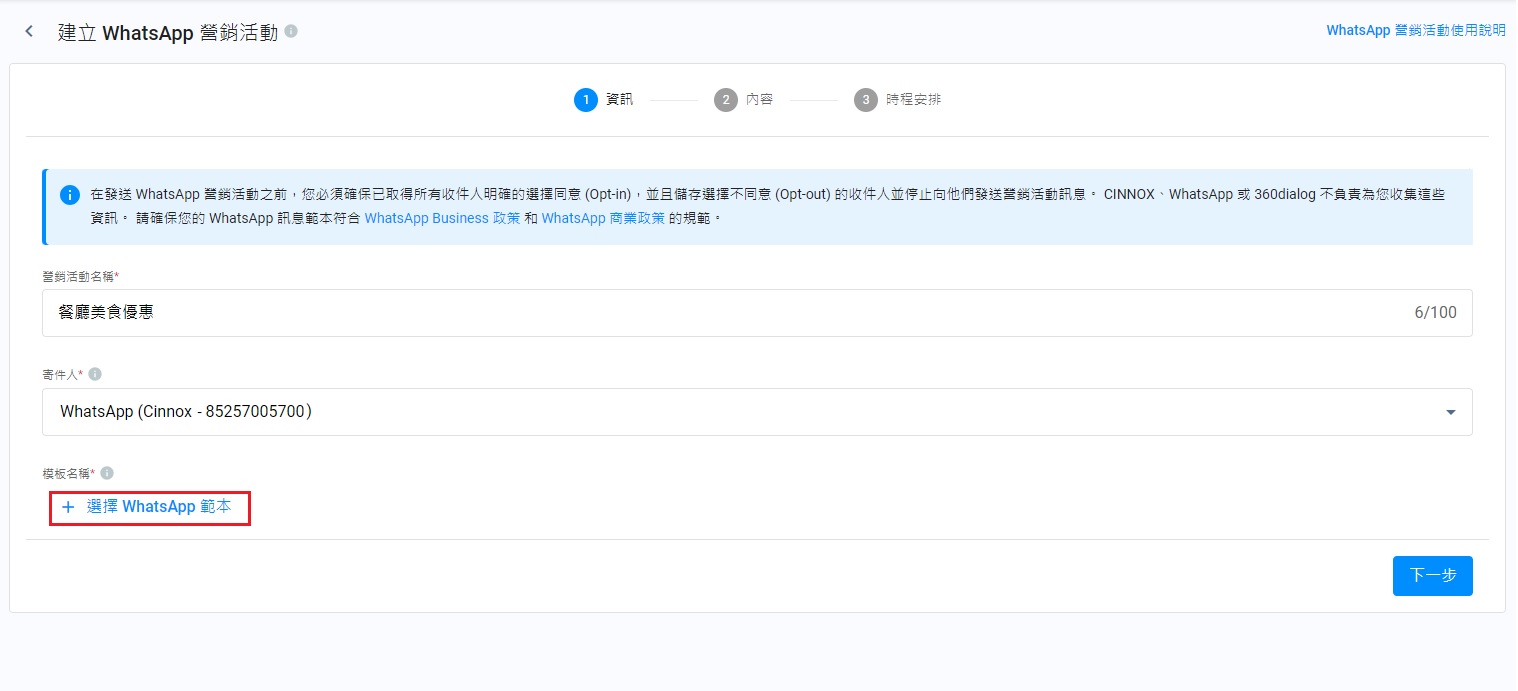The image size is (1518, 691).
Task: Click 選擇 WhatsApp 範本 link text
Action: tap(159, 507)
